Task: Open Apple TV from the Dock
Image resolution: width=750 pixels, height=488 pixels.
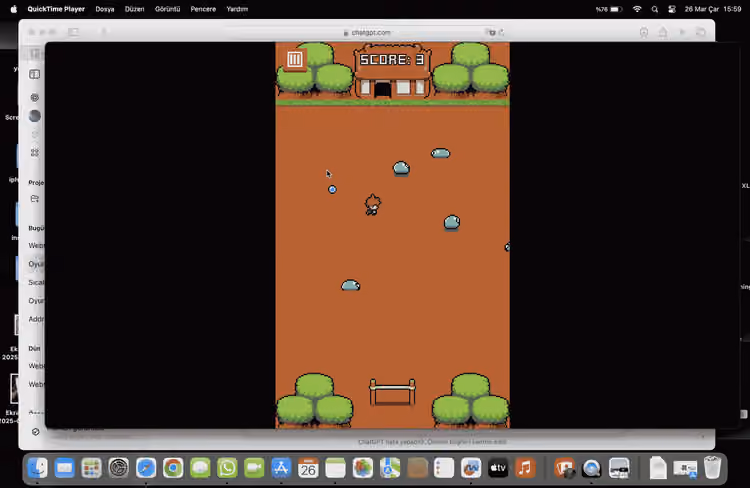Action: [x=498, y=468]
